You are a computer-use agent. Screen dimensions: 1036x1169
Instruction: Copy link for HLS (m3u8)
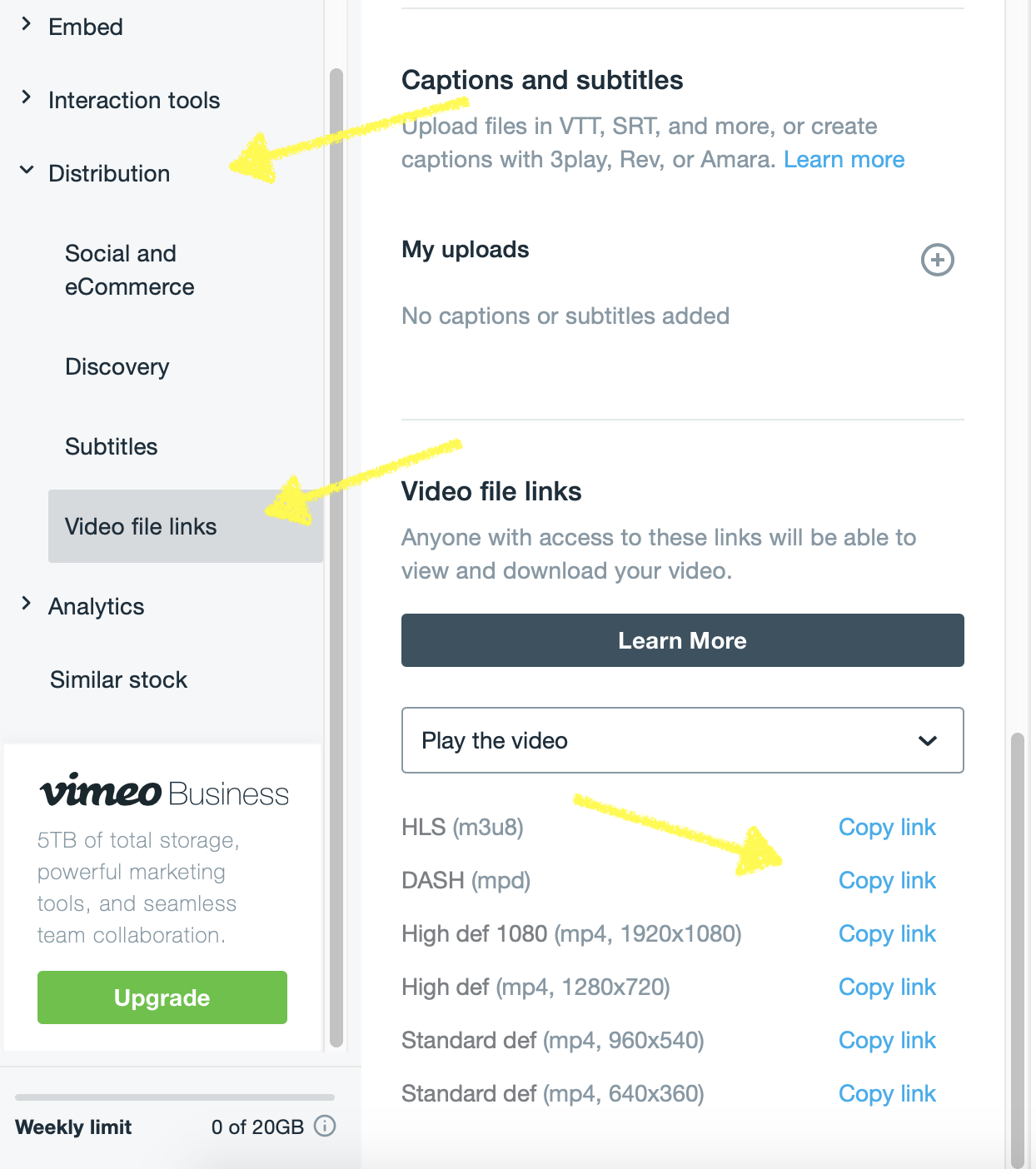(887, 827)
